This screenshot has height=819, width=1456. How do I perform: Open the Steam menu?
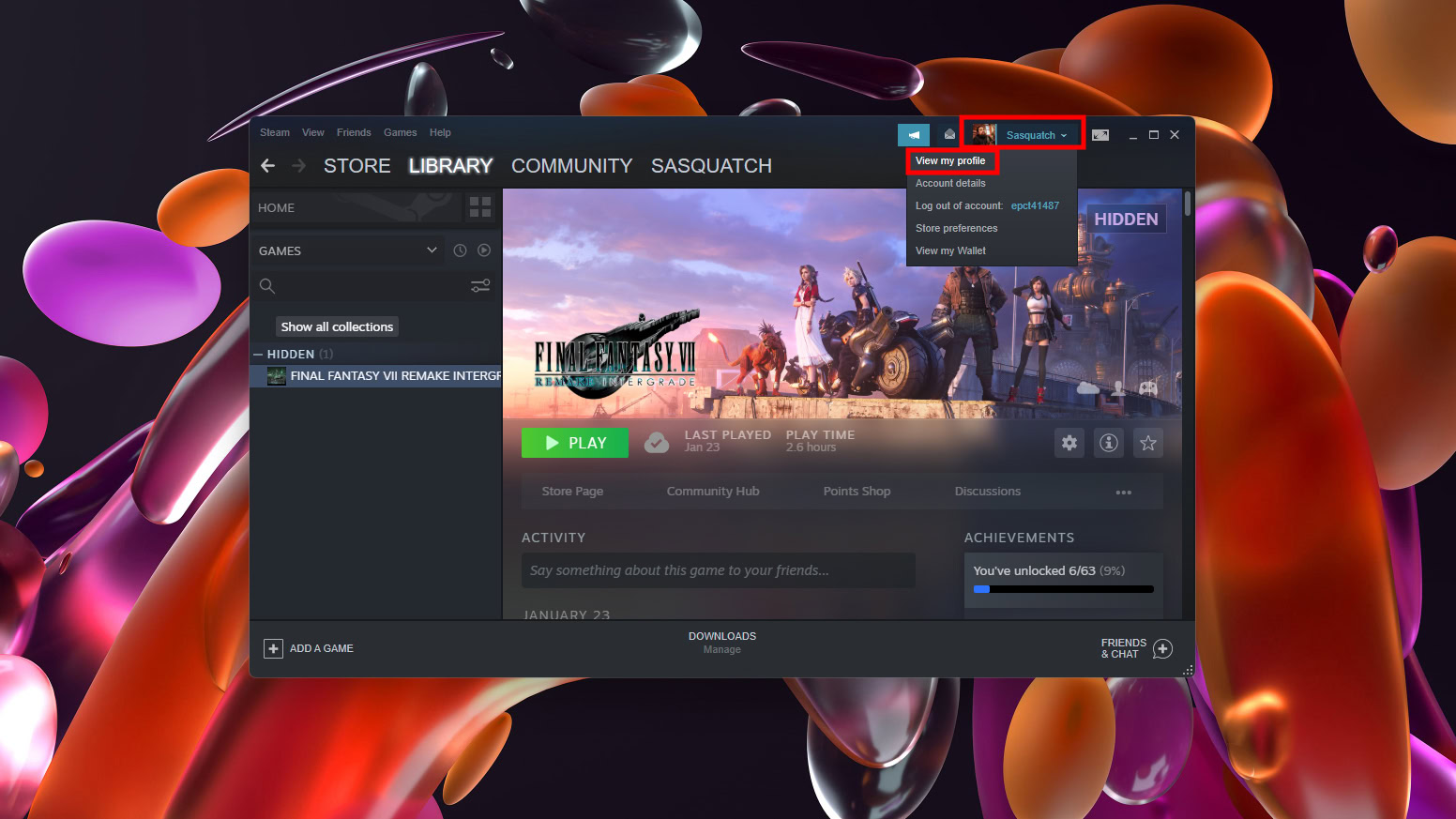coord(275,132)
